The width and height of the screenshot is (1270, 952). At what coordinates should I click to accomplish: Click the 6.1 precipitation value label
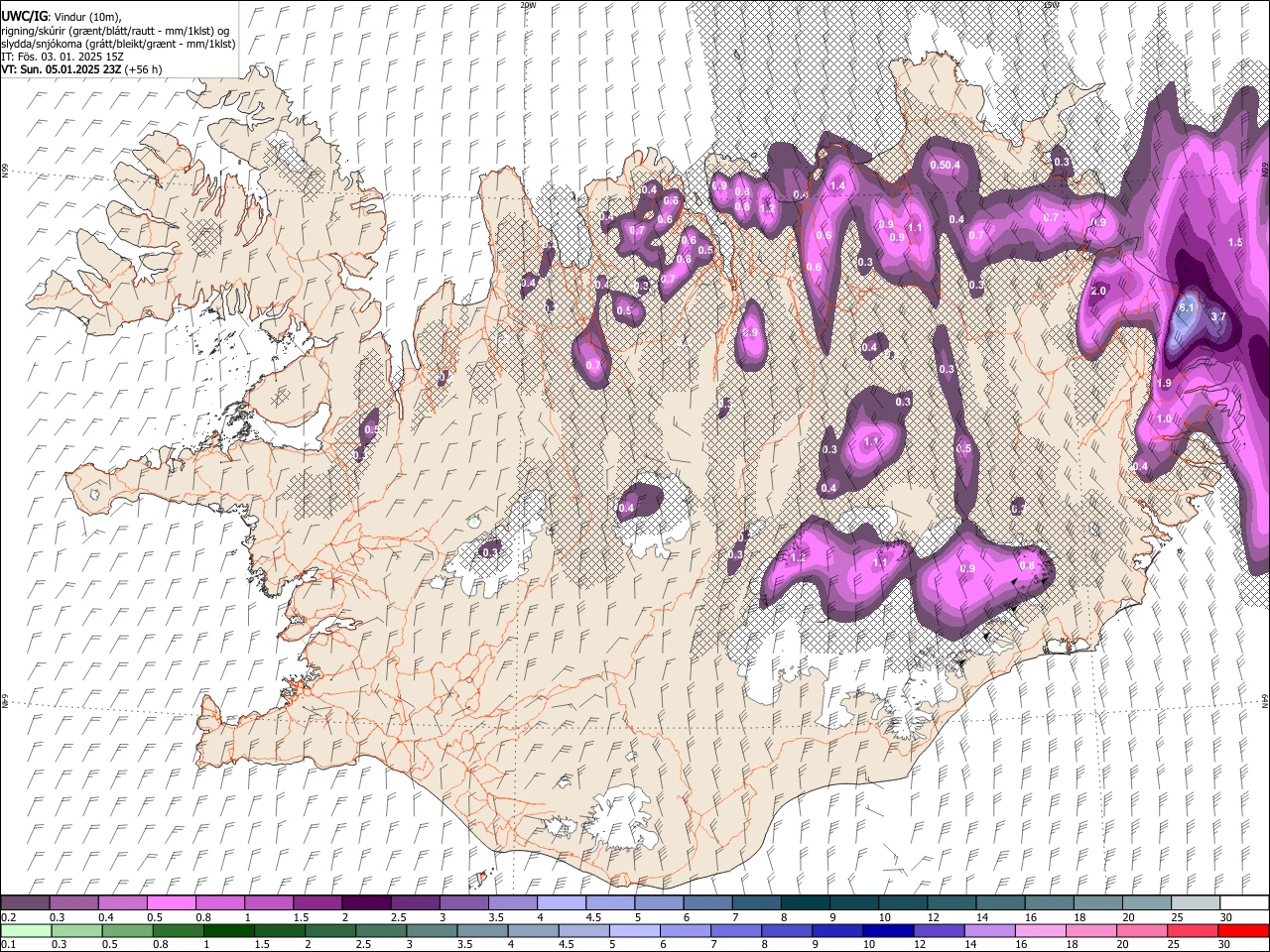pyautogui.click(x=1187, y=308)
